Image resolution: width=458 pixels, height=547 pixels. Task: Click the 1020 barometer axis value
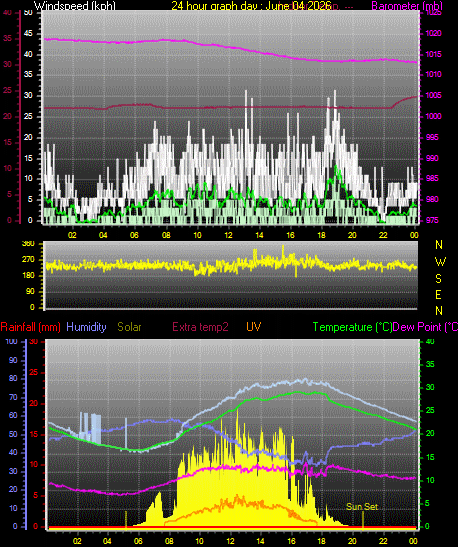(433, 33)
